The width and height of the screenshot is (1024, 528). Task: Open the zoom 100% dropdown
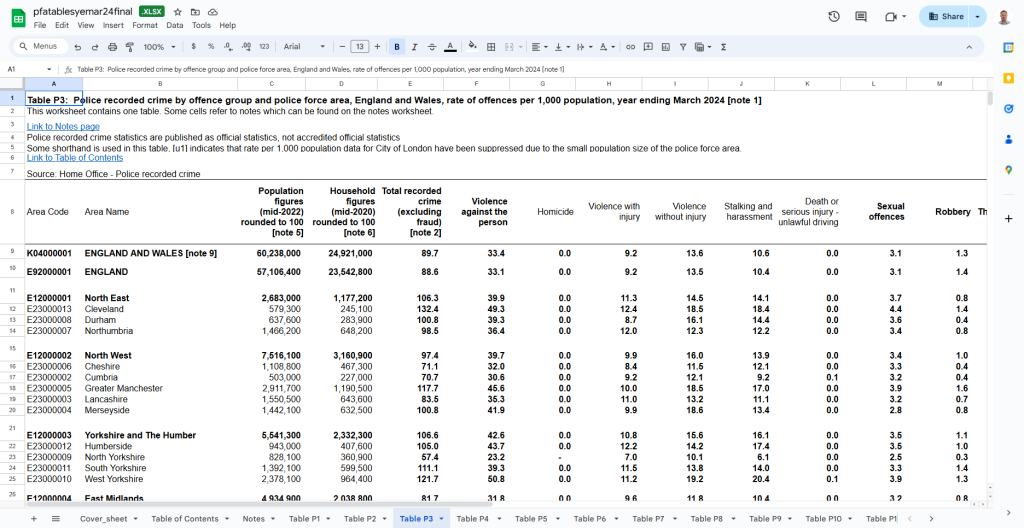[158, 47]
